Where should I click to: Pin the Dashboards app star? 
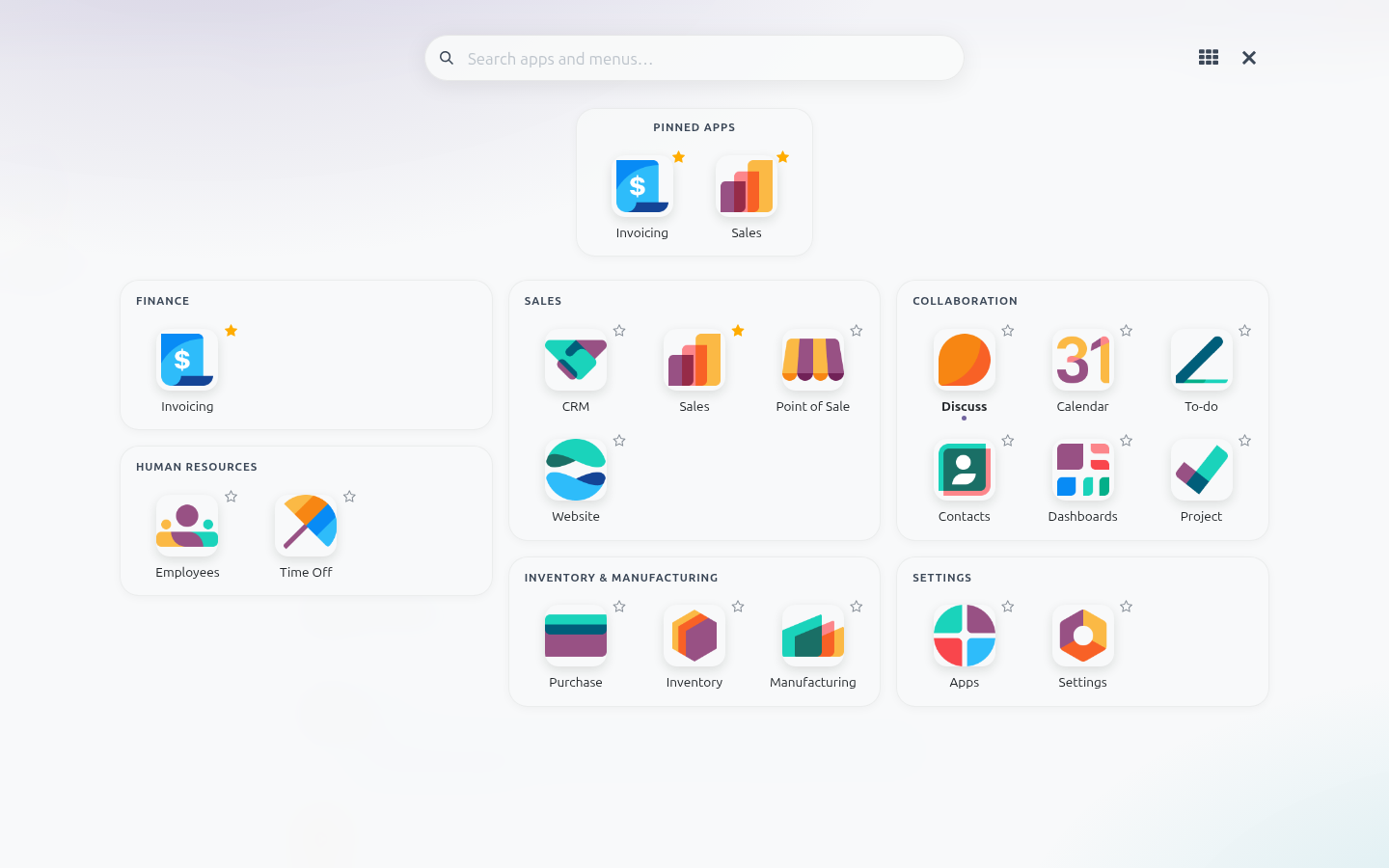click(1127, 441)
